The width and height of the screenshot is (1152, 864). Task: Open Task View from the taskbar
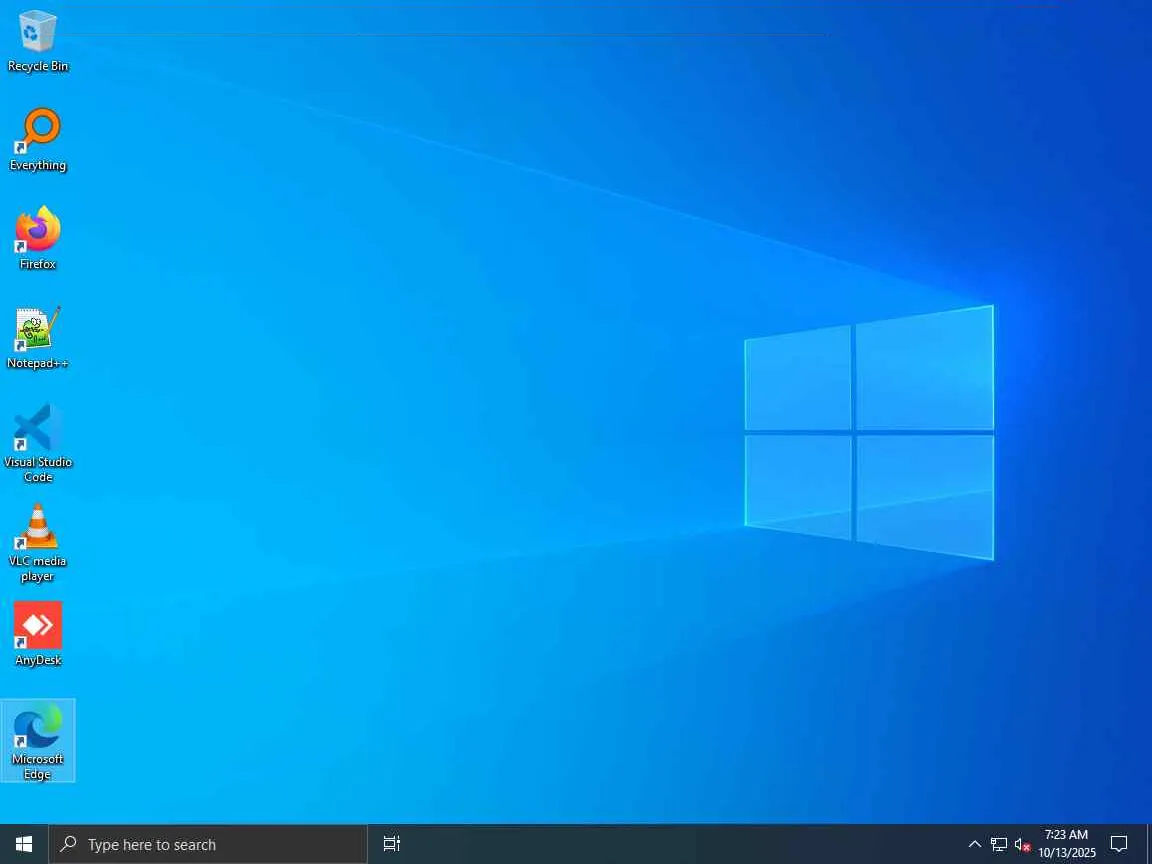click(x=392, y=844)
